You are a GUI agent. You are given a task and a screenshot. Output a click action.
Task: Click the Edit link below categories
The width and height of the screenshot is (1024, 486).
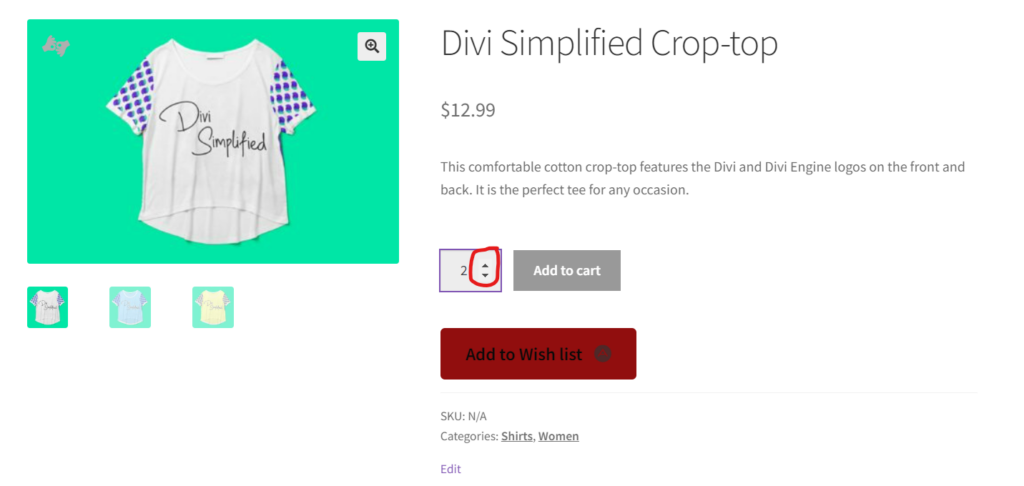[450, 468]
